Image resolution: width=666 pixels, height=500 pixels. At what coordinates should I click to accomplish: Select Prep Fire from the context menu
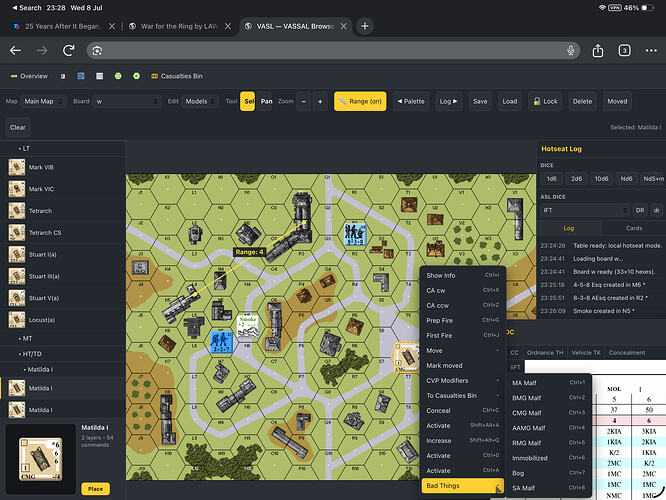click(463, 320)
